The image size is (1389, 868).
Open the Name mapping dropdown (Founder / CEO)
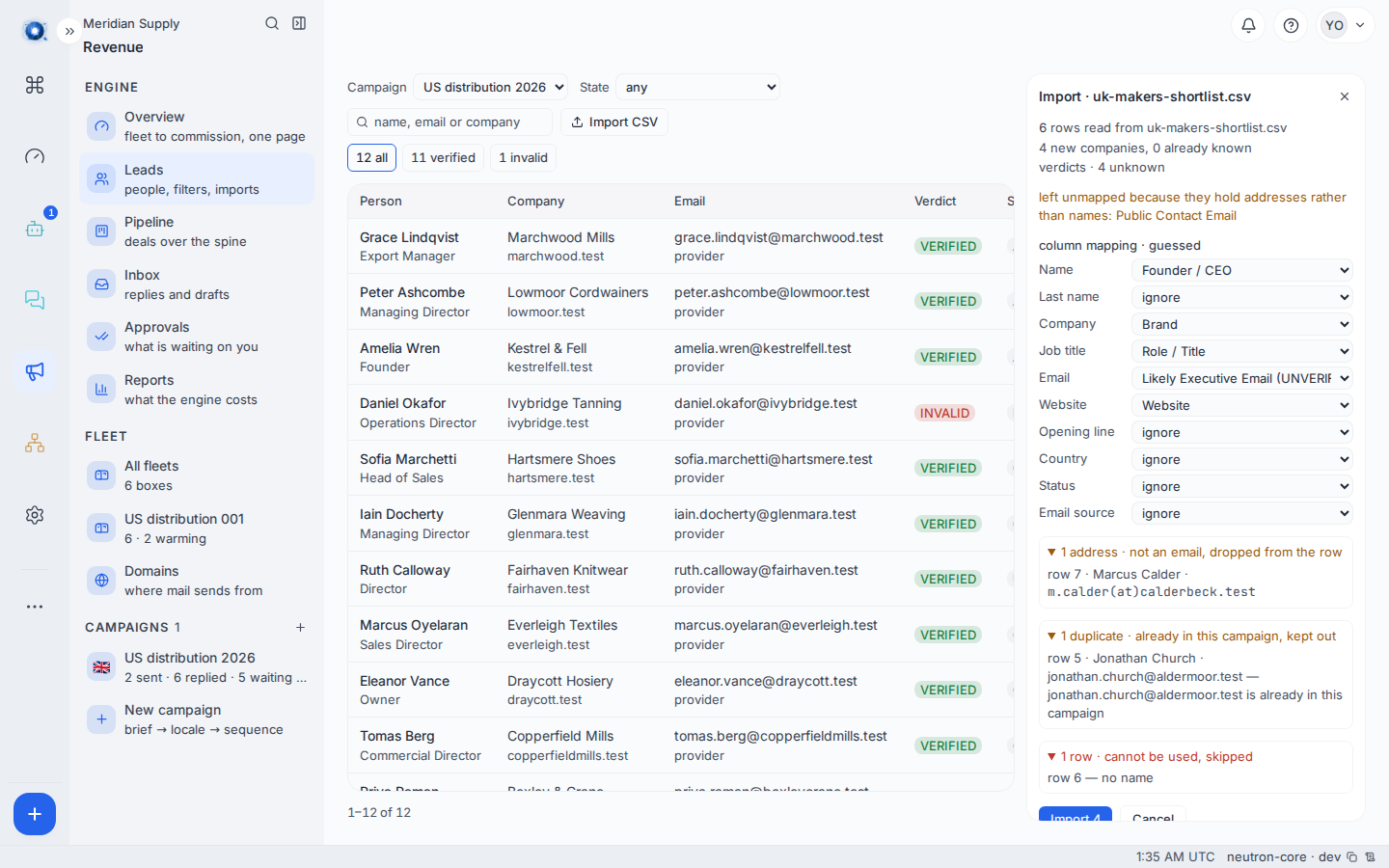tap(1241, 270)
